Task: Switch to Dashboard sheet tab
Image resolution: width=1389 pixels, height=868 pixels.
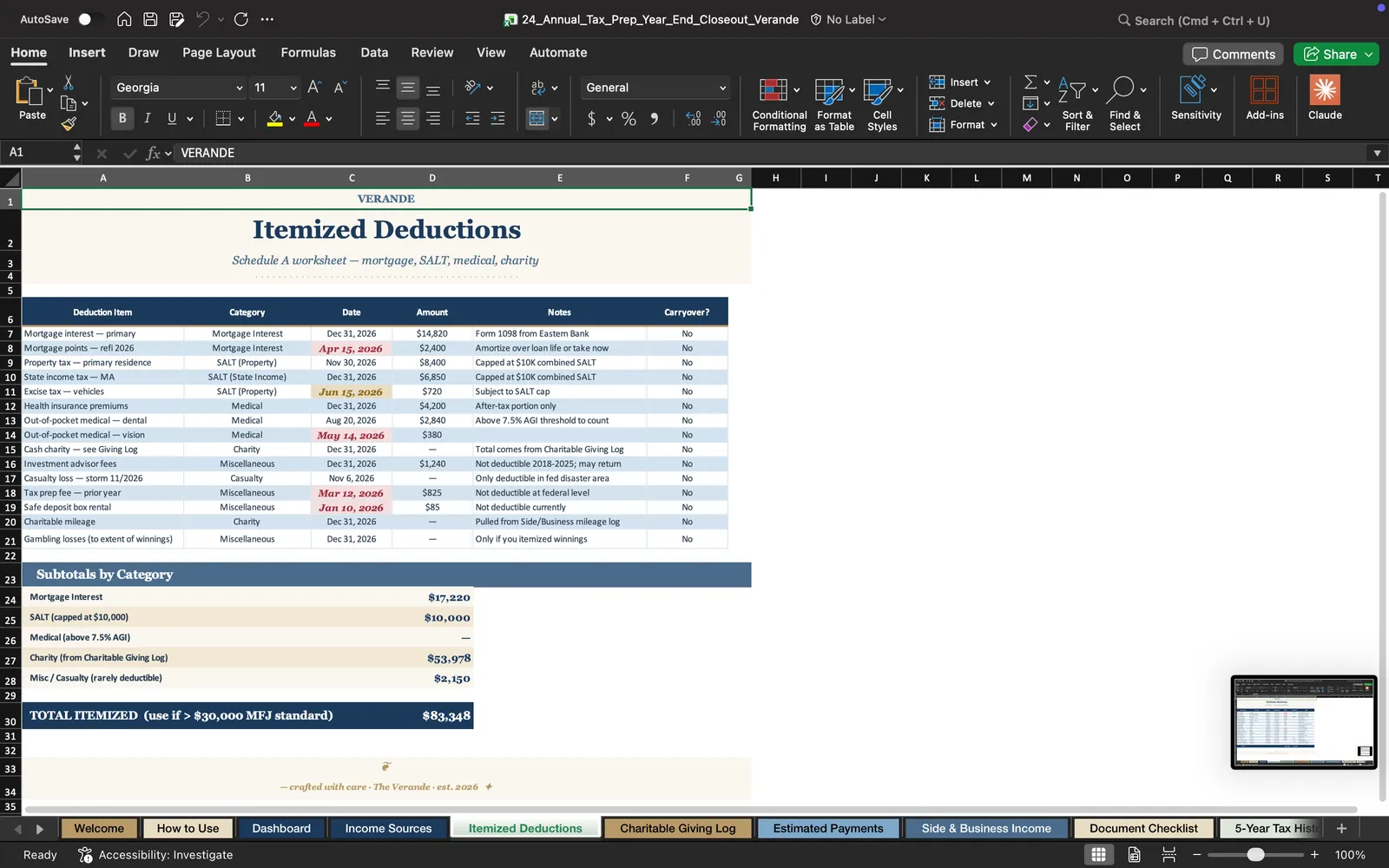Action: point(281,828)
